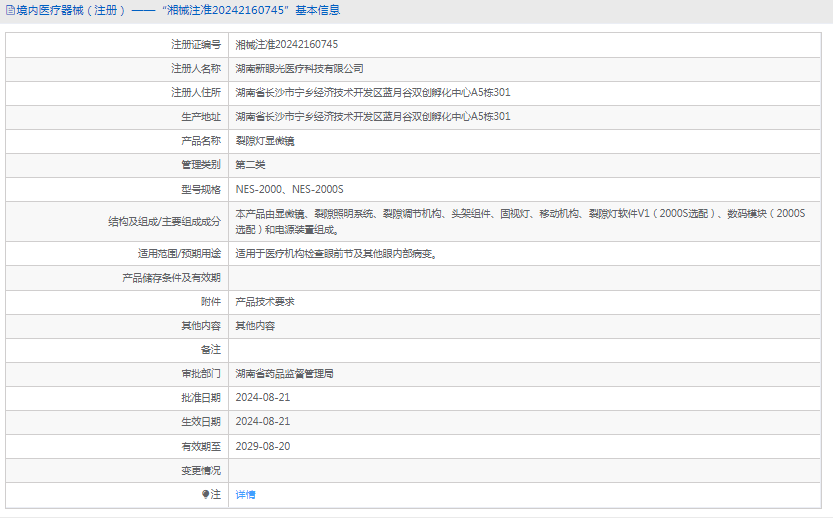Click the 产品储存条件及有效期 label
Viewport: 833px width, 518px height.
[171, 278]
